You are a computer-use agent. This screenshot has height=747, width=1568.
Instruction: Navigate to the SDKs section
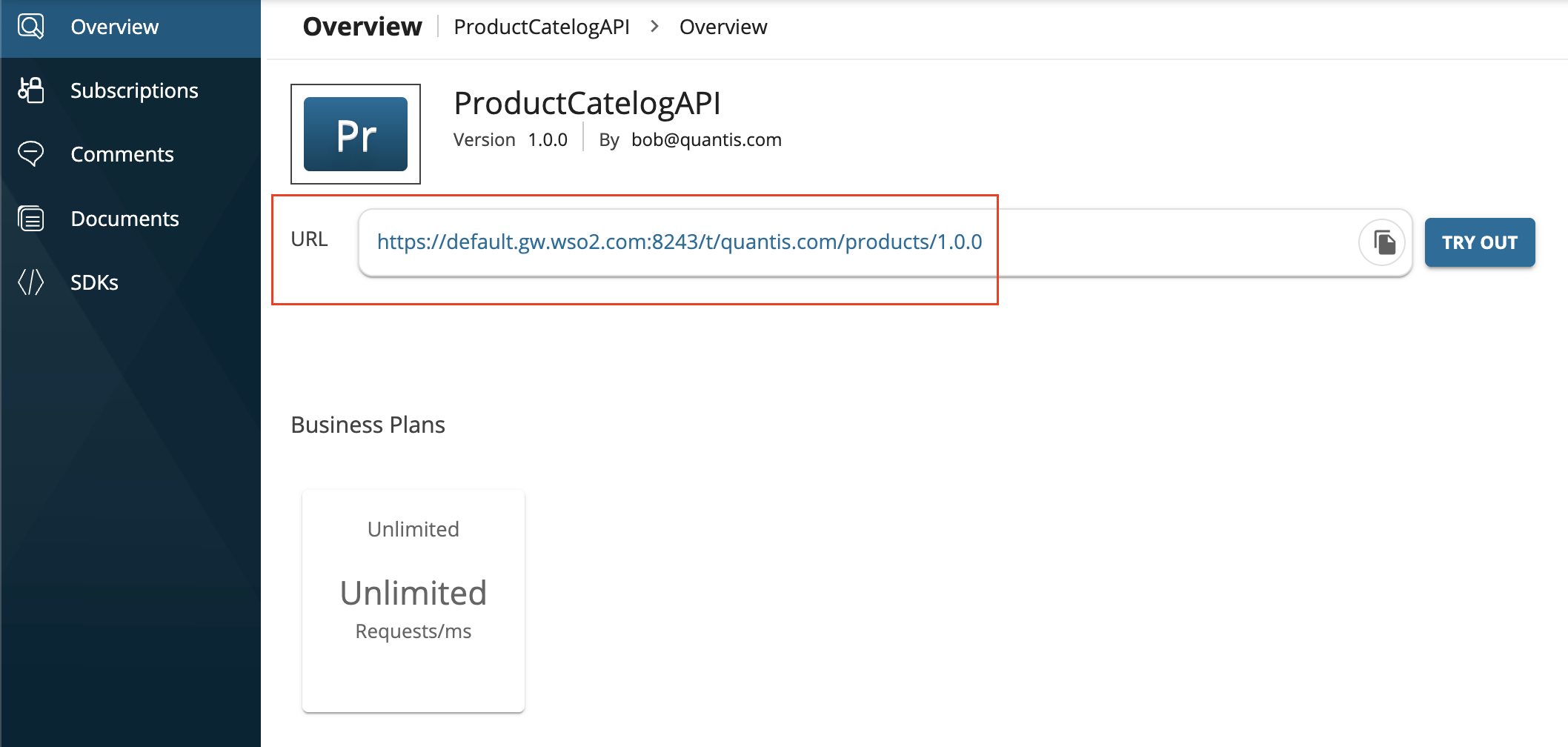94,282
